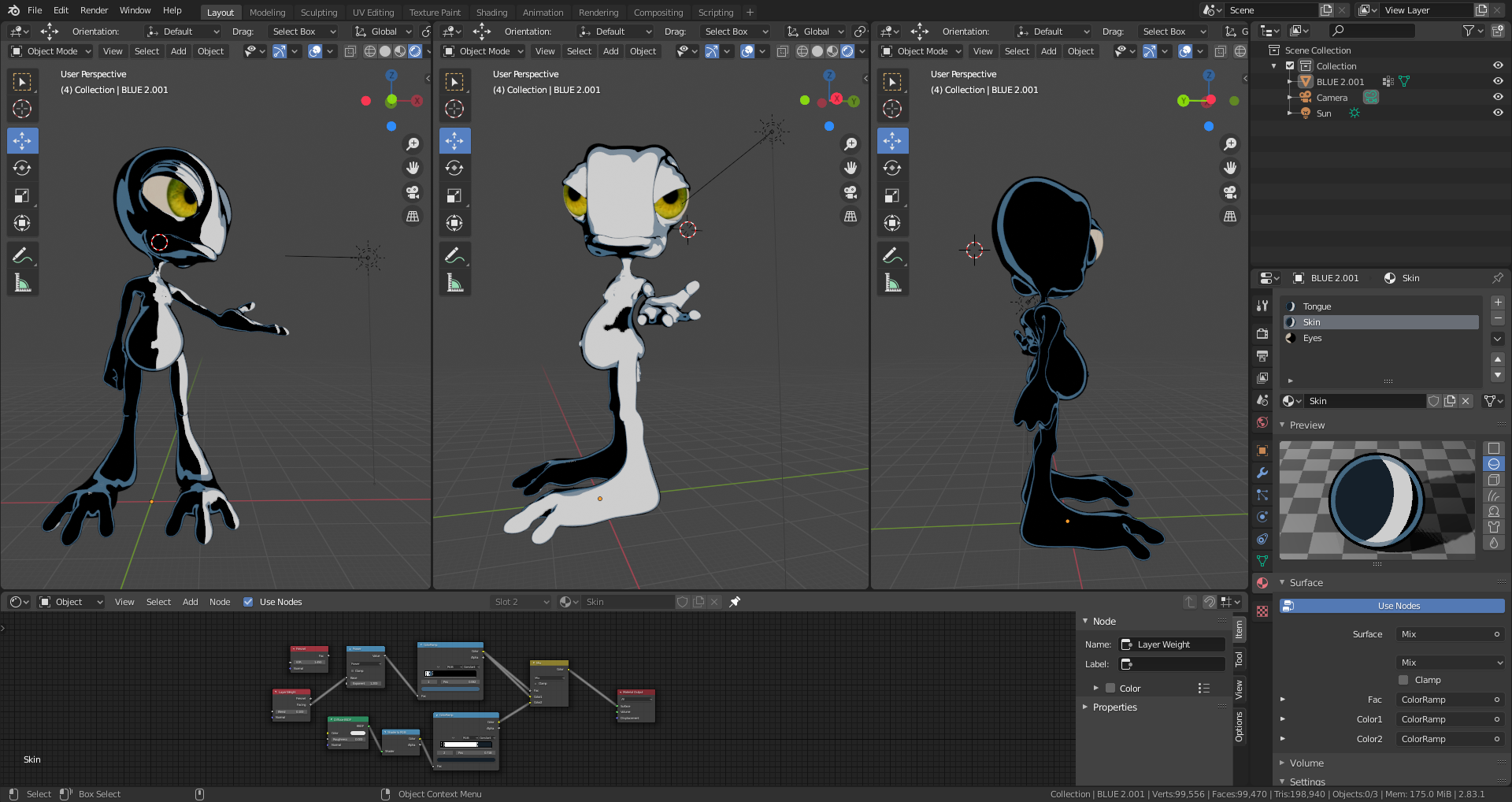Pin the node editor material
Screen dimensions: 1512x802
(x=735, y=602)
